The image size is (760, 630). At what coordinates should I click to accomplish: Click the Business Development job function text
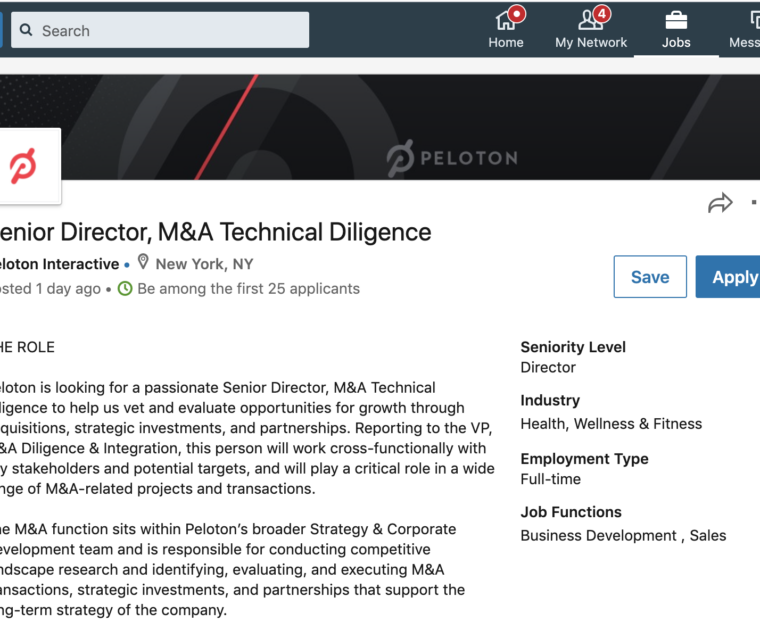coord(600,535)
